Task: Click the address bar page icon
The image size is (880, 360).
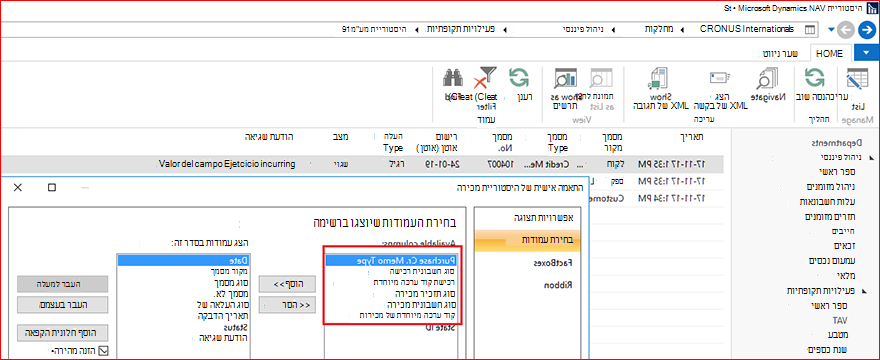Action: [810, 29]
